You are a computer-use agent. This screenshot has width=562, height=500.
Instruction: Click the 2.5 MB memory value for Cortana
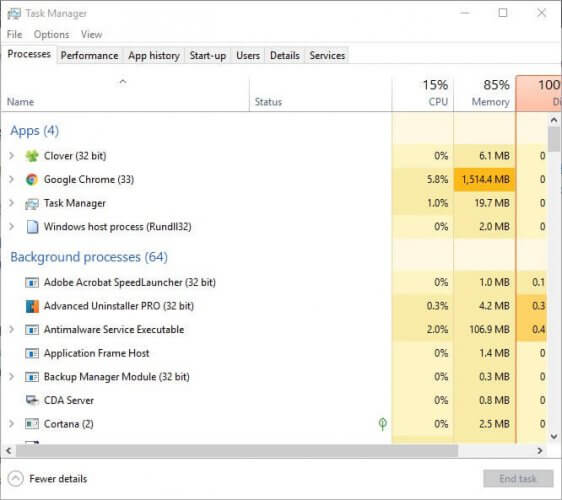coord(494,424)
